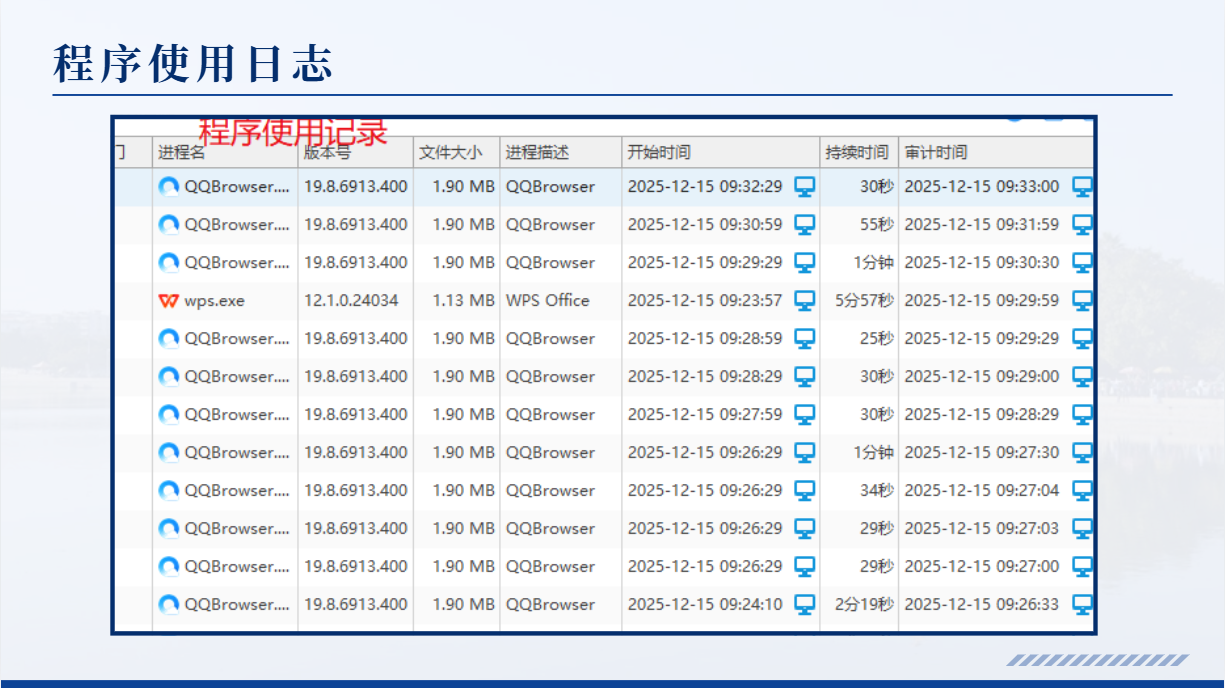Click the monitor icon next to start time 09:30:59

click(804, 224)
